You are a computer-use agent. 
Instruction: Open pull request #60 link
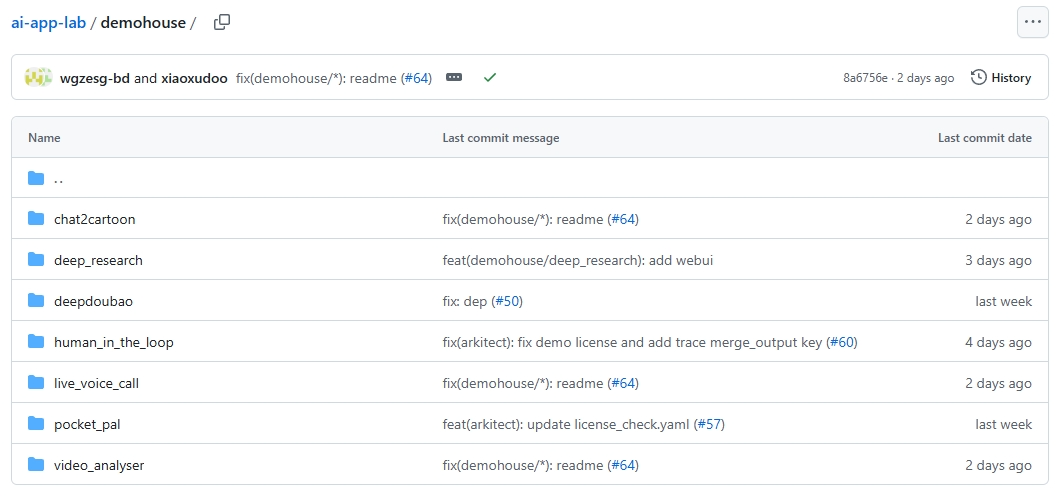click(x=842, y=342)
